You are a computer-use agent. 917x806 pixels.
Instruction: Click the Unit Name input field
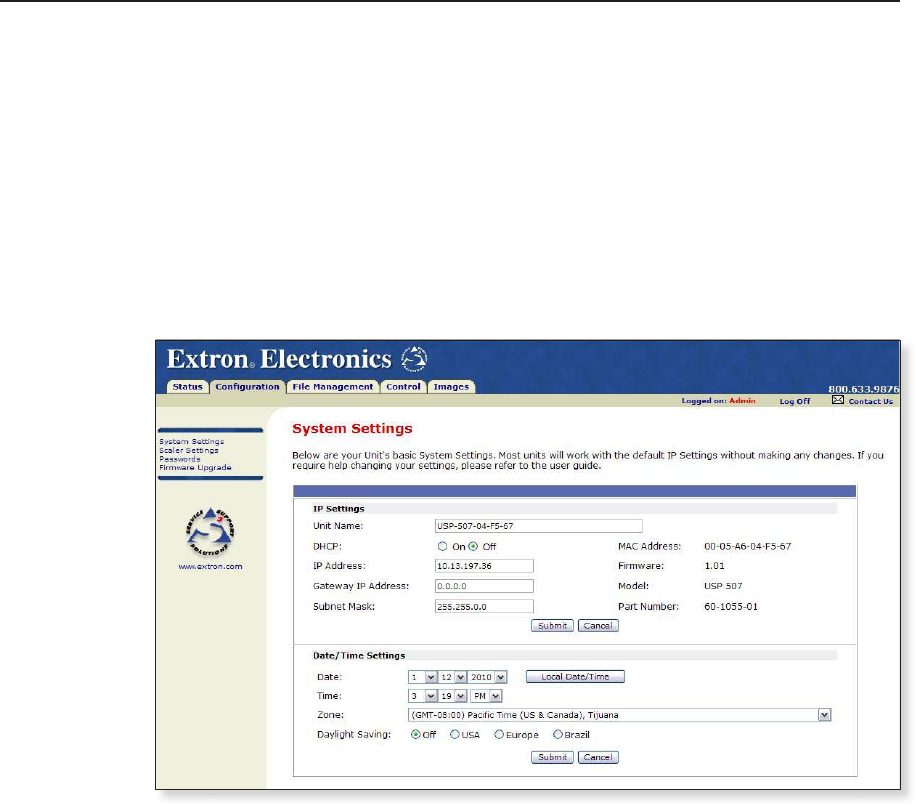click(x=539, y=526)
